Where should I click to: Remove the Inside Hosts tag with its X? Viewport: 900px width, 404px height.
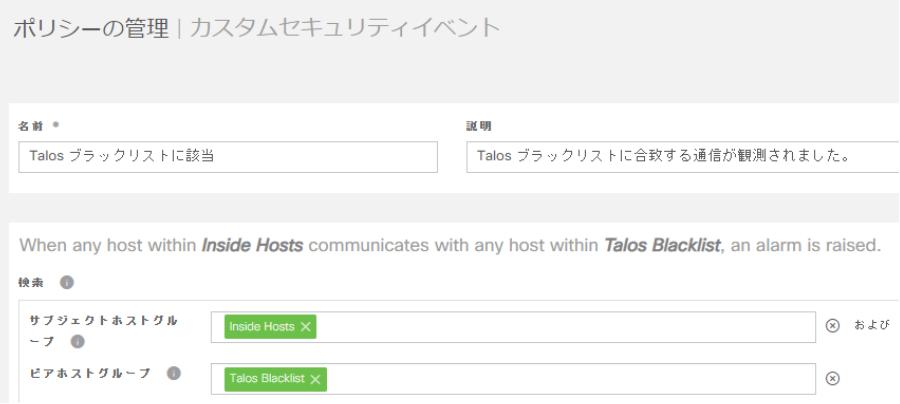coord(306,327)
